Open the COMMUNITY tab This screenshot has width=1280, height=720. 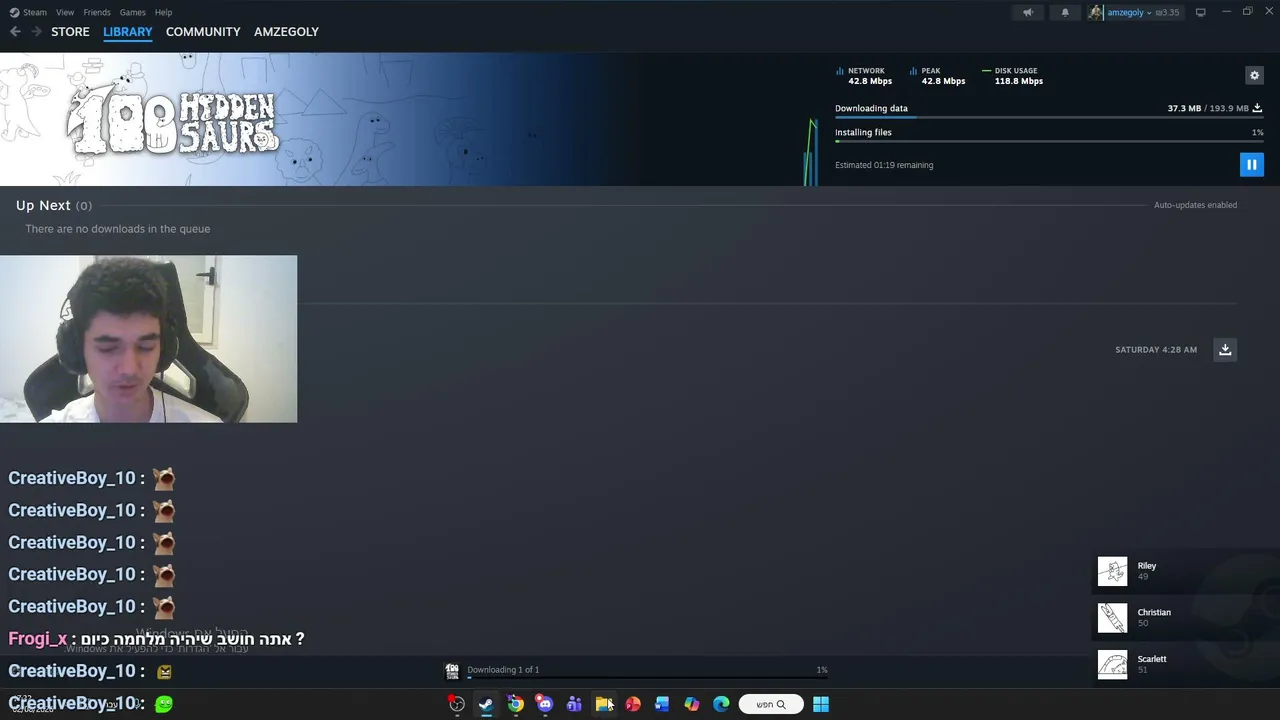tap(203, 32)
